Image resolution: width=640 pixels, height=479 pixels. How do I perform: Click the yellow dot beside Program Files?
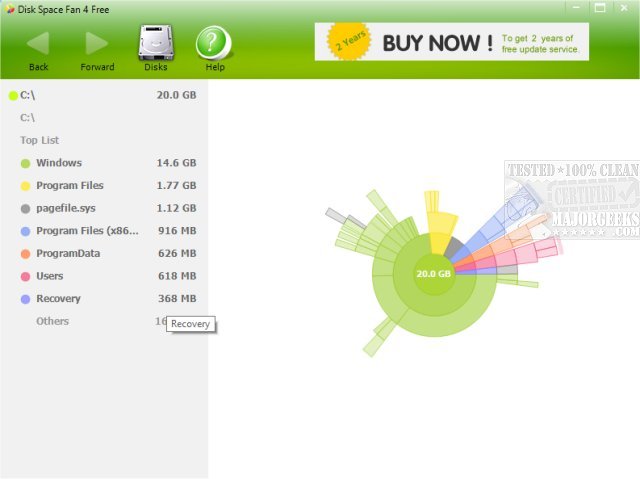pyautogui.click(x=25, y=186)
